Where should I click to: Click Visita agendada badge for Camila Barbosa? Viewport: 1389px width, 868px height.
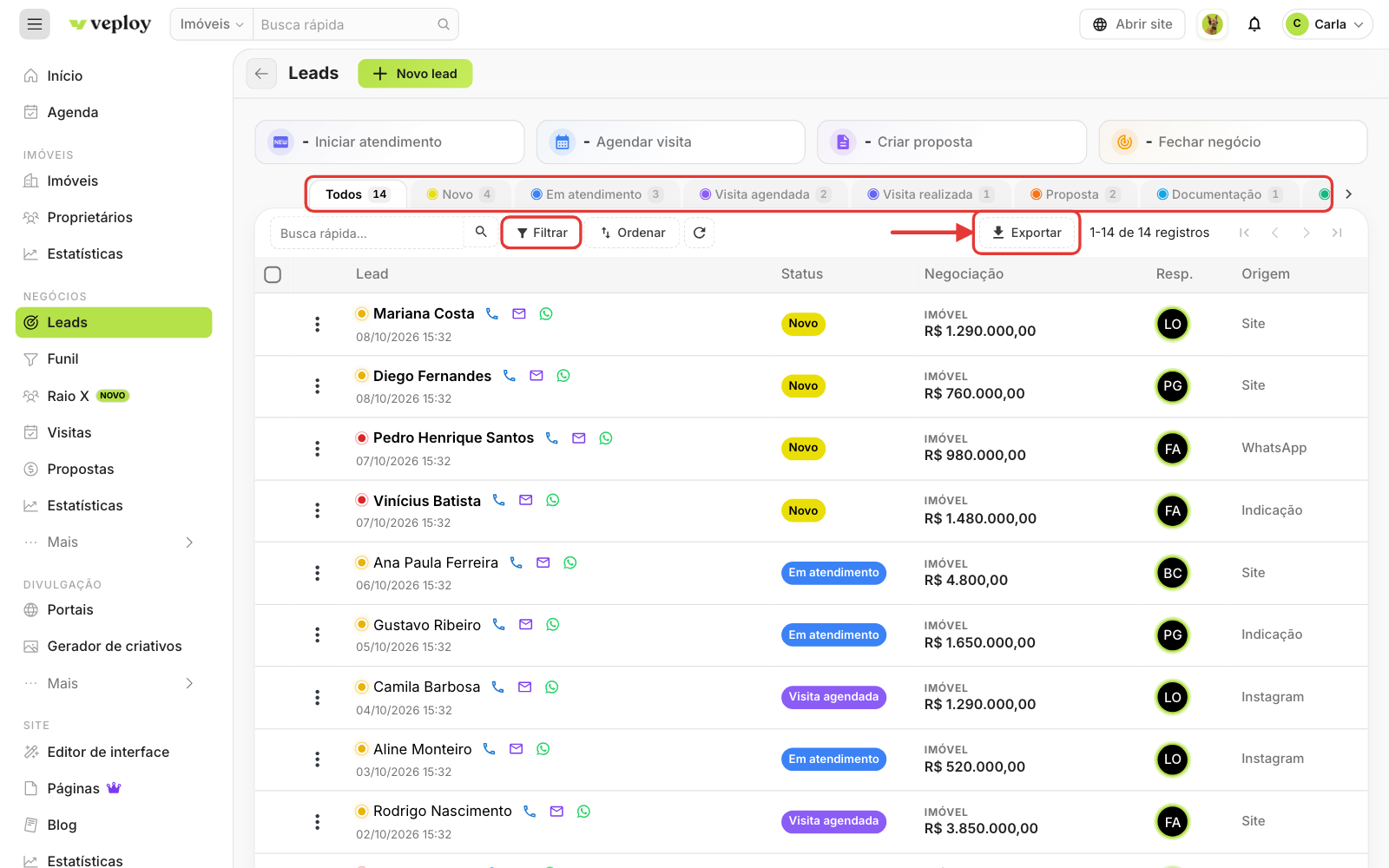coord(833,697)
